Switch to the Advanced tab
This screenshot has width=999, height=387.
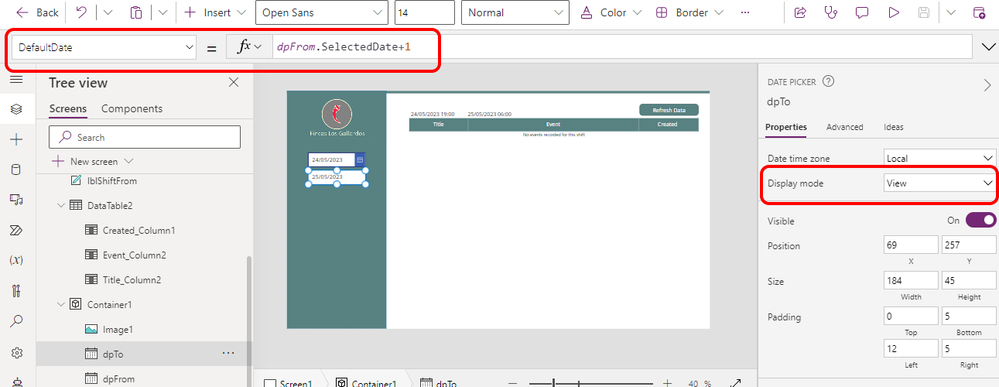tap(845, 127)
